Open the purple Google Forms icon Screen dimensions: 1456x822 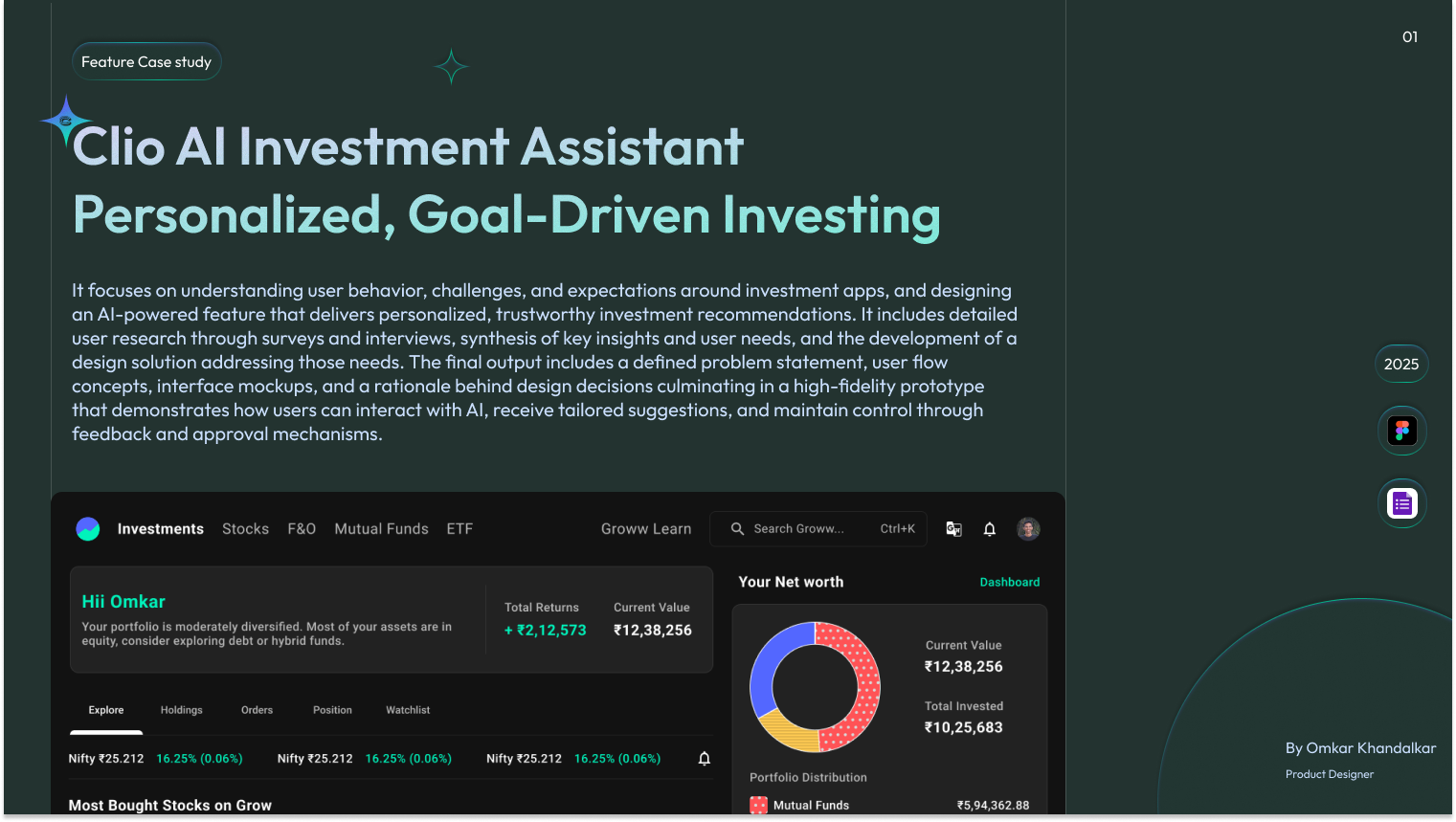[x=1402, y=503]
